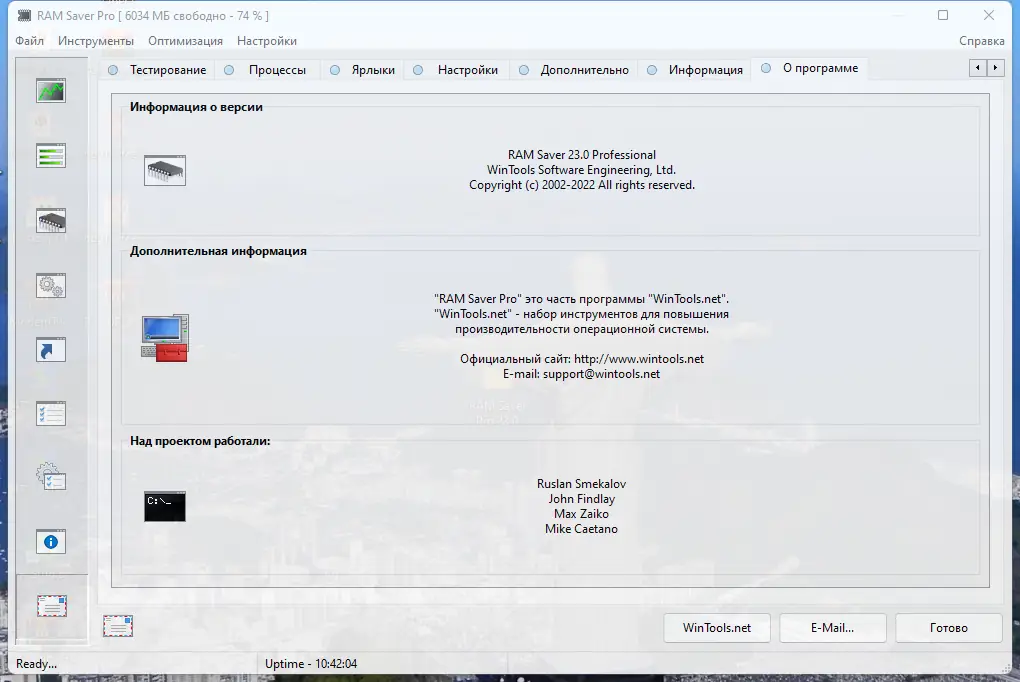The image size is (1020, 682).
Task: Open the Настройки menu in the menu bar
Action: point(267,41)
